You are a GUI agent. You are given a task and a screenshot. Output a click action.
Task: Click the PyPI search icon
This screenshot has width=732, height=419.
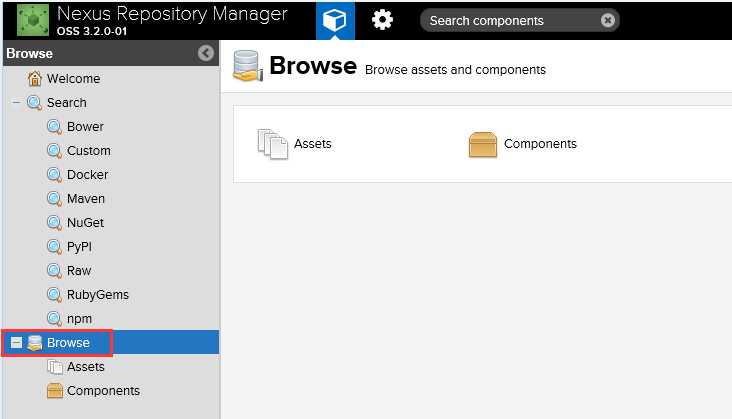pyautogui.click(x=55, y=246)
